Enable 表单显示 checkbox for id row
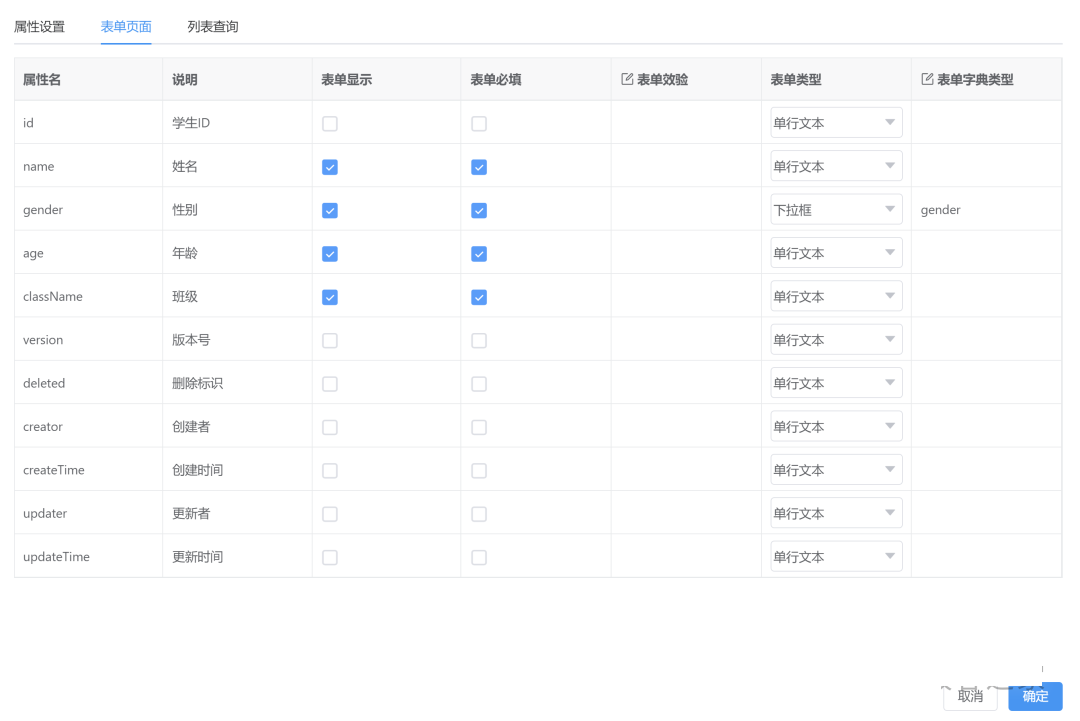Image resolution: width=1080 pixels, height=721 pixels. pyautogui.click(x=330, y=124)
